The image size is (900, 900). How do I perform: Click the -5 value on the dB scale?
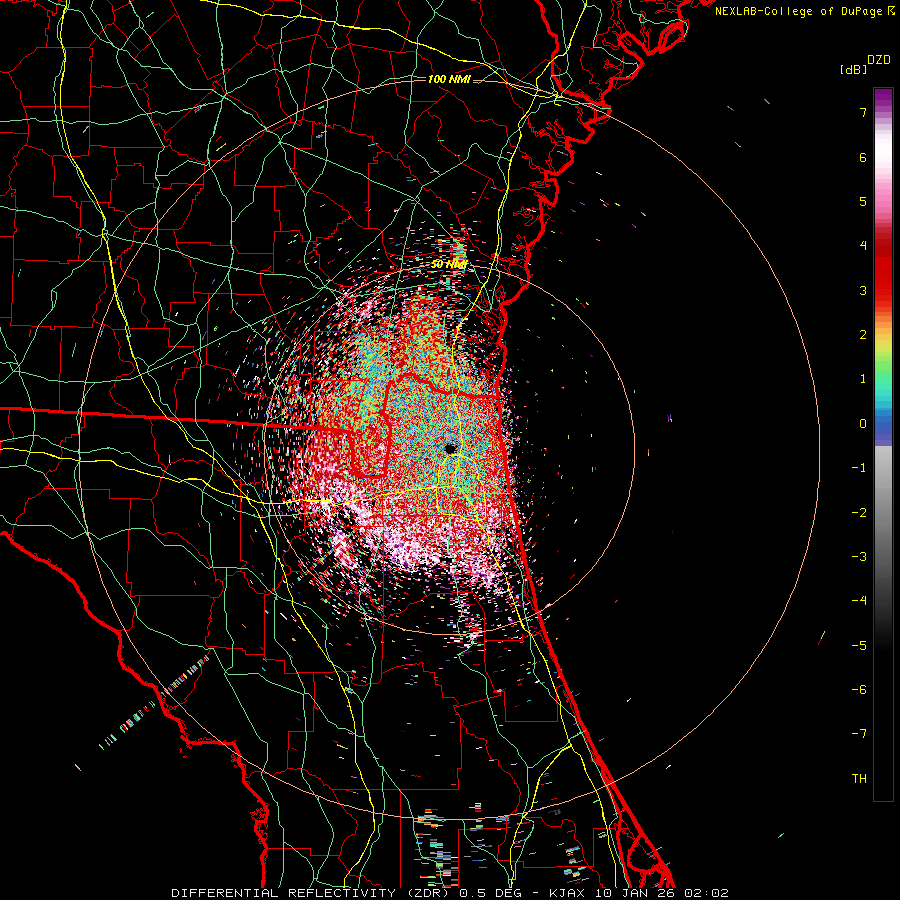click(x=859, y=646)
